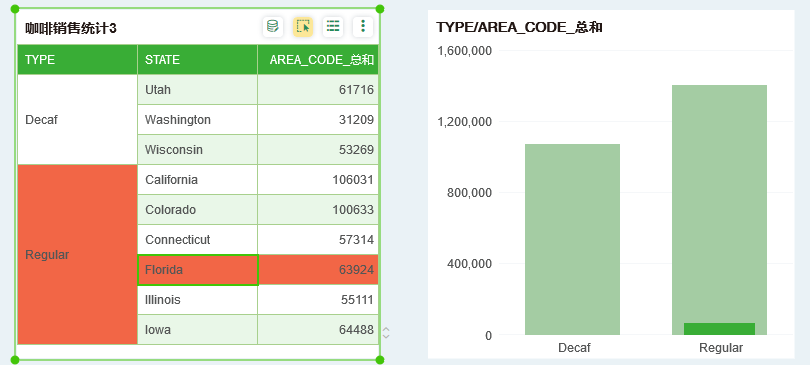Select the STATE column header
The width and height of the screenshot is (810, 365).
click(197, 59)
